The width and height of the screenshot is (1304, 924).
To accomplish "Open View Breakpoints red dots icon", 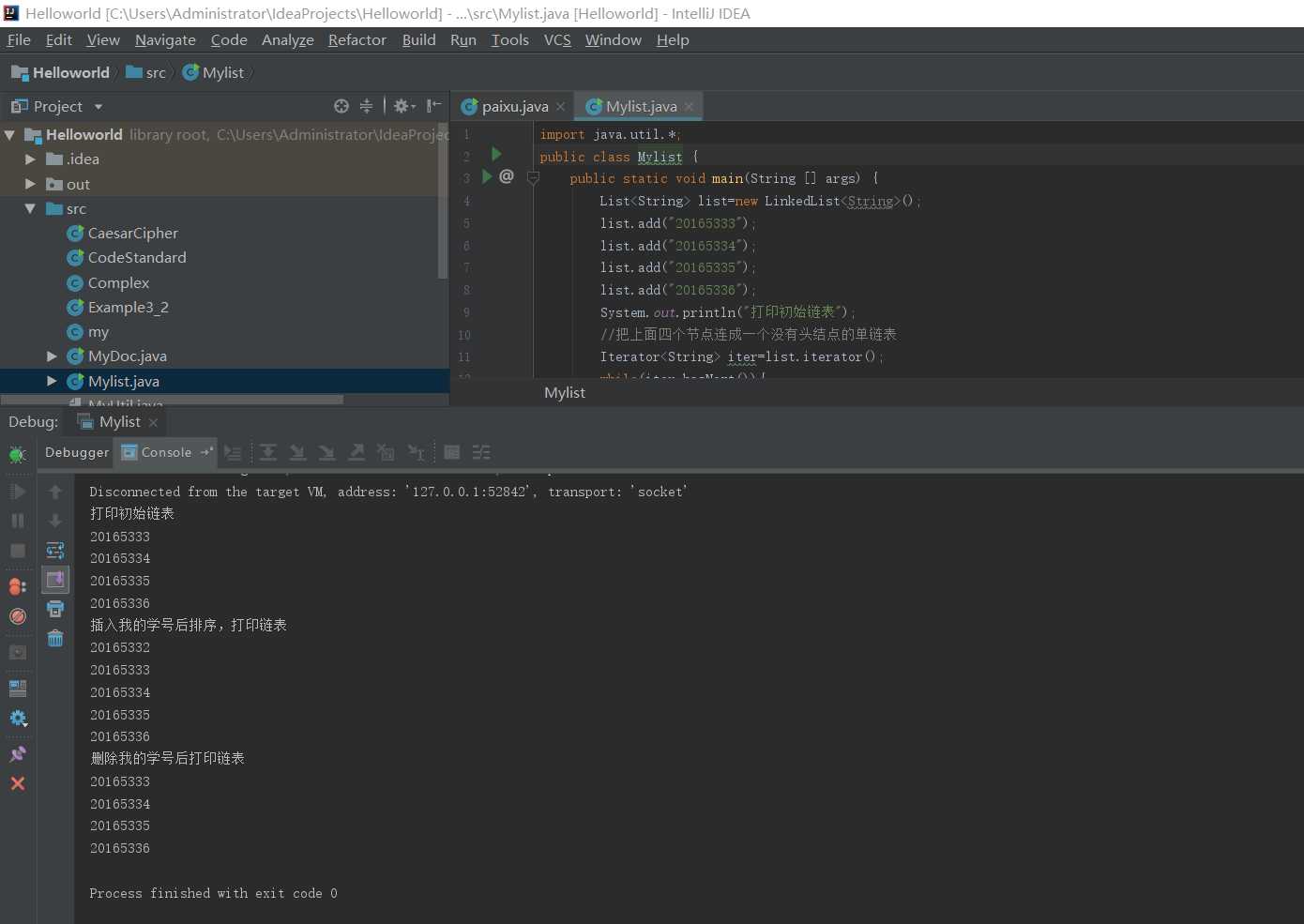I will pos(17,586).
